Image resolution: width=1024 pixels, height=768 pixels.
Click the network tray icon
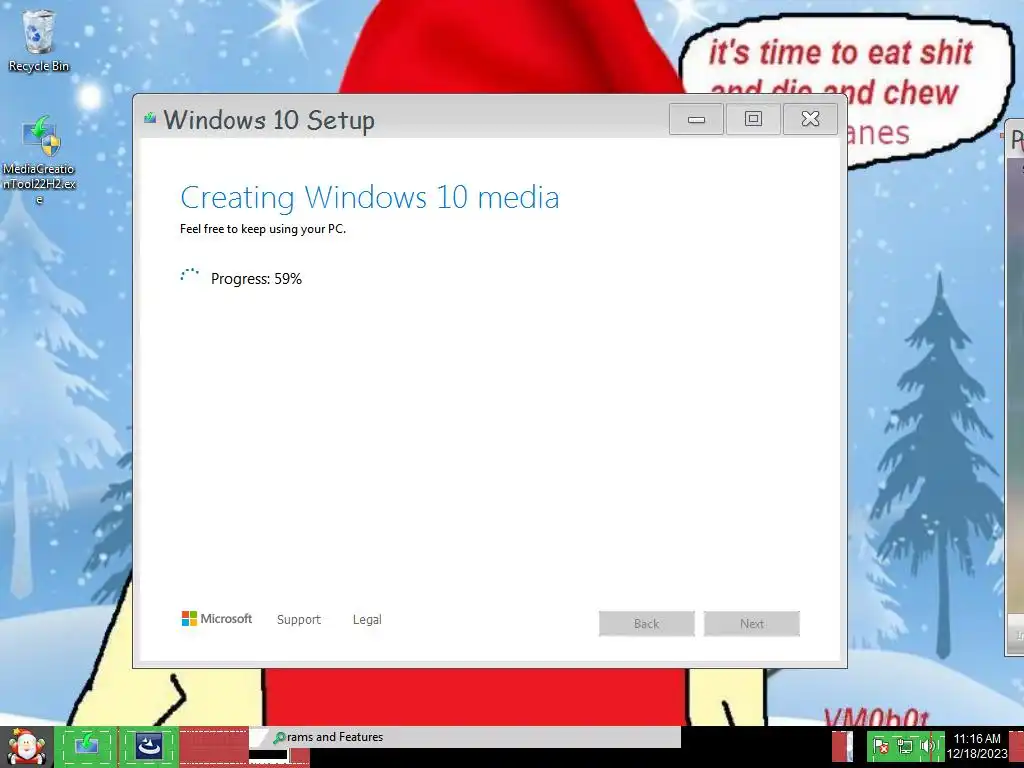pos(904,746)
